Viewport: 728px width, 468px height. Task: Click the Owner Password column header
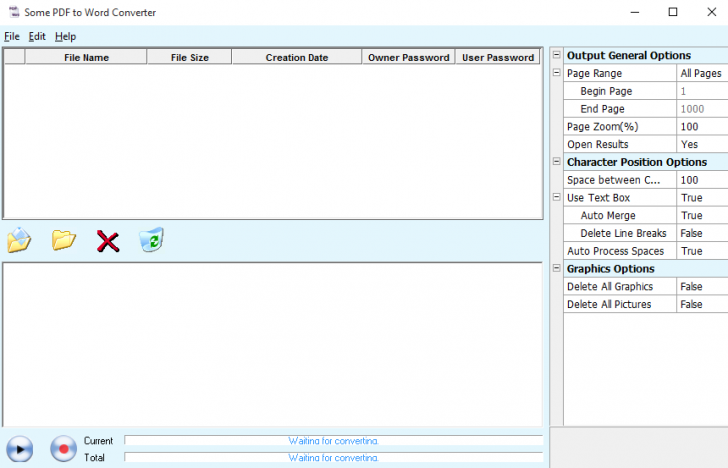click(409, 57)
